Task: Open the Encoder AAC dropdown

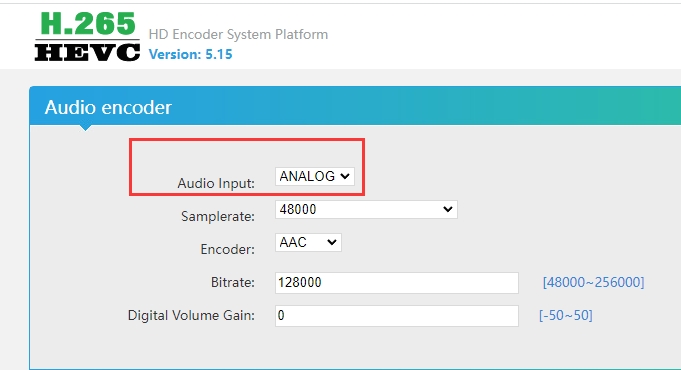Action: pyautogui.click(x=308, y=242)
